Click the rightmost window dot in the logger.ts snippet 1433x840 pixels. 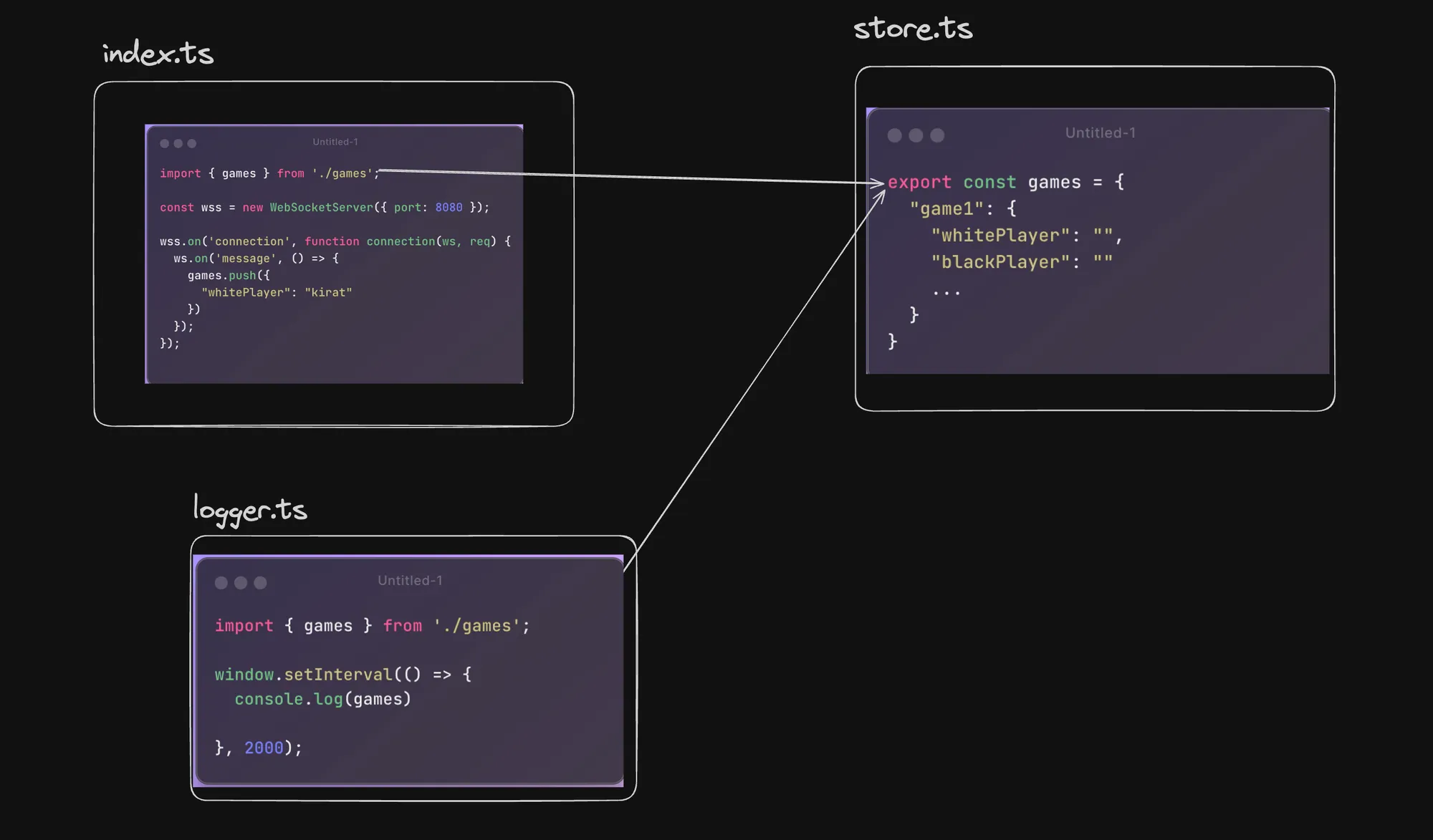(260, 583)
